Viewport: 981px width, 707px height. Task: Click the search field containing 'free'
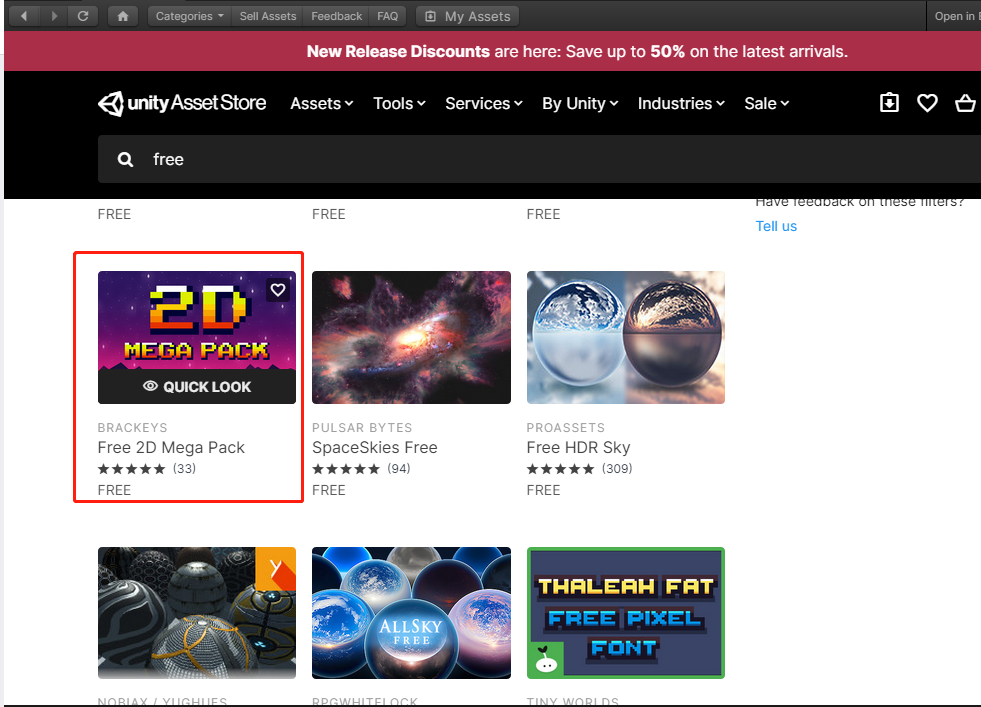[x=539, y=159]
